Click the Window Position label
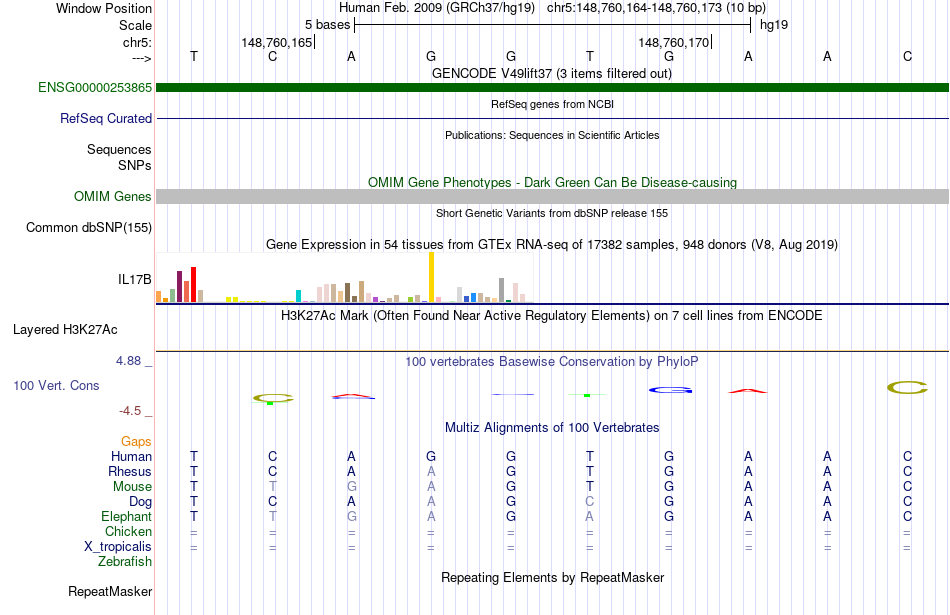950x615 pixels. pyautogui.click(x=104, y=8)
